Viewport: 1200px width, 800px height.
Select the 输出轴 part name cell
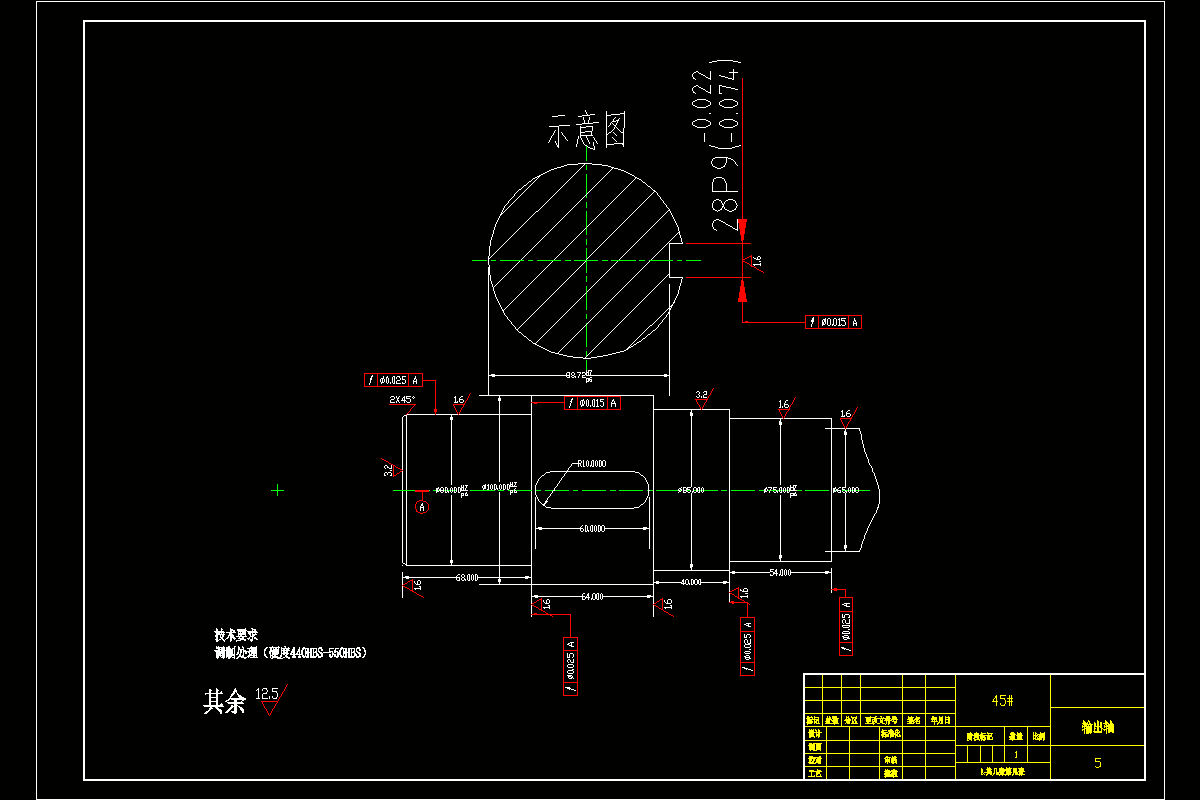pos(1097,728)
